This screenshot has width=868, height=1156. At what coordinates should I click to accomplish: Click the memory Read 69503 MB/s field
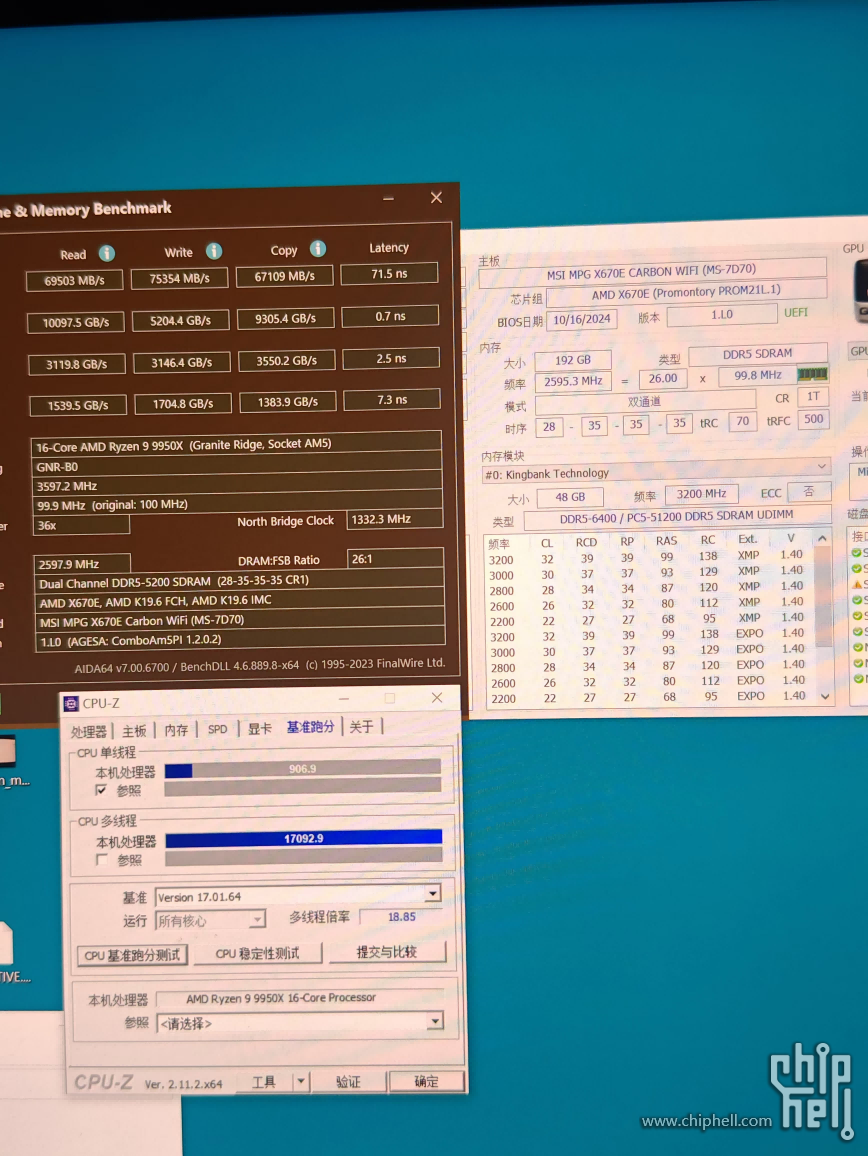pos(74,281)
